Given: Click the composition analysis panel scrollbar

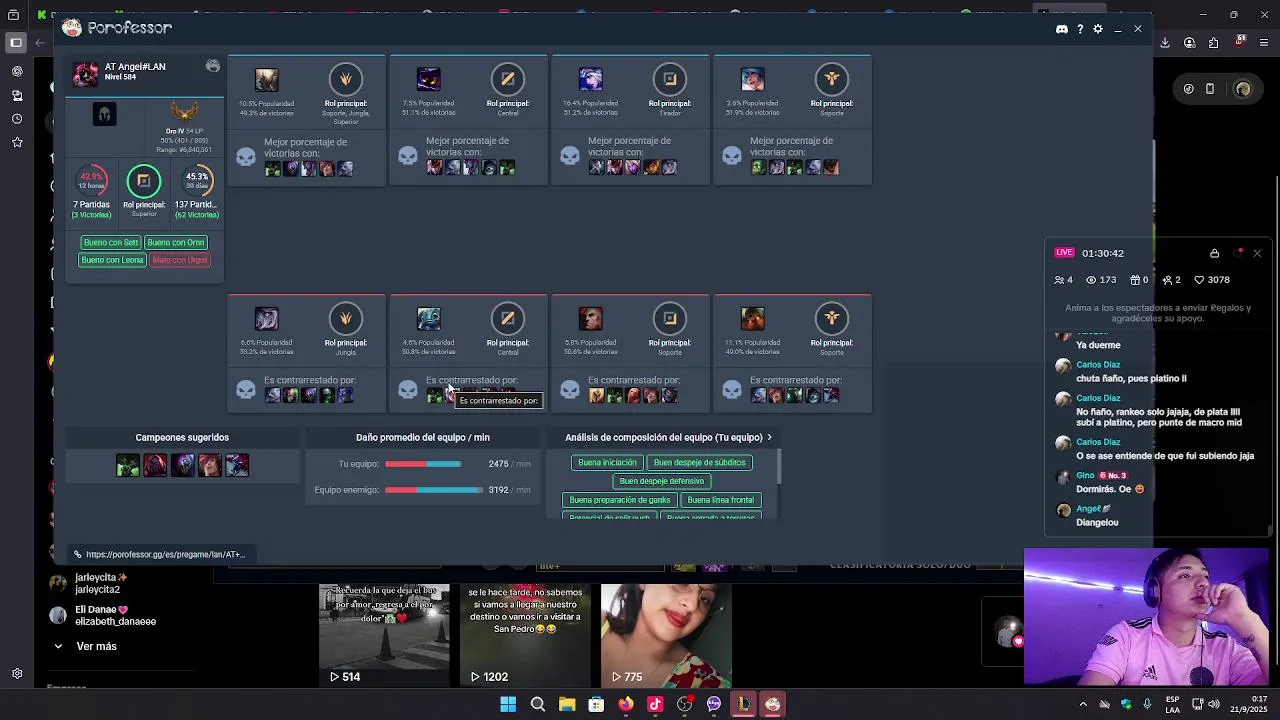Looking at the screenshot, I should 778,467.
